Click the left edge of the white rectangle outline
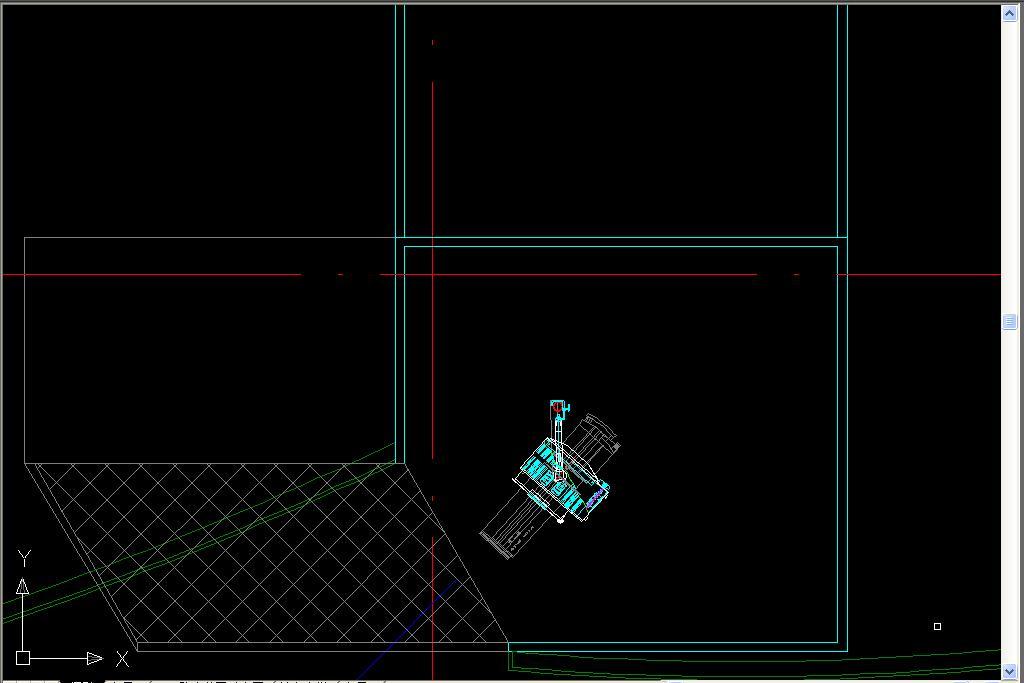The width and height of the screenshot is (1024, 683). 24,350
